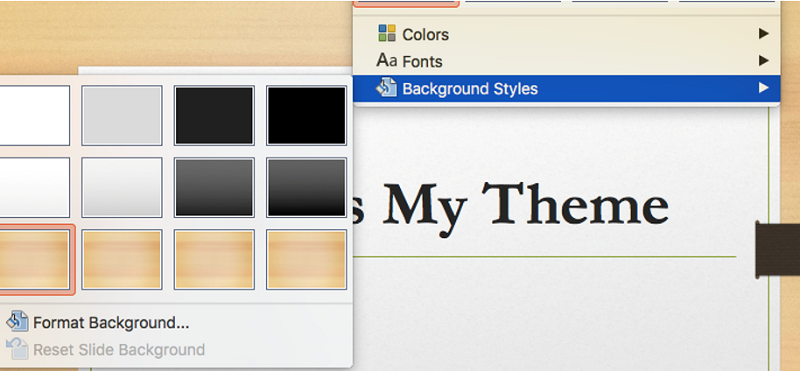
Task: Click the Background Styles paint bucket icon
Action: (x=387, y=88)
